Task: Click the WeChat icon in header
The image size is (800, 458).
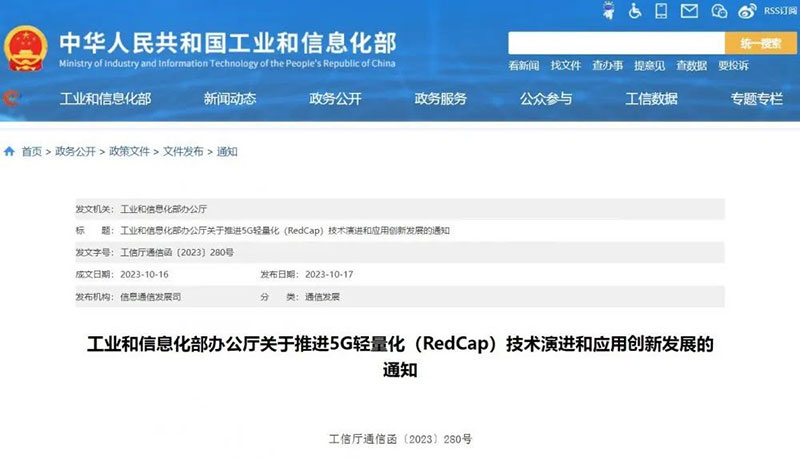Action: (x=718, y=12)
